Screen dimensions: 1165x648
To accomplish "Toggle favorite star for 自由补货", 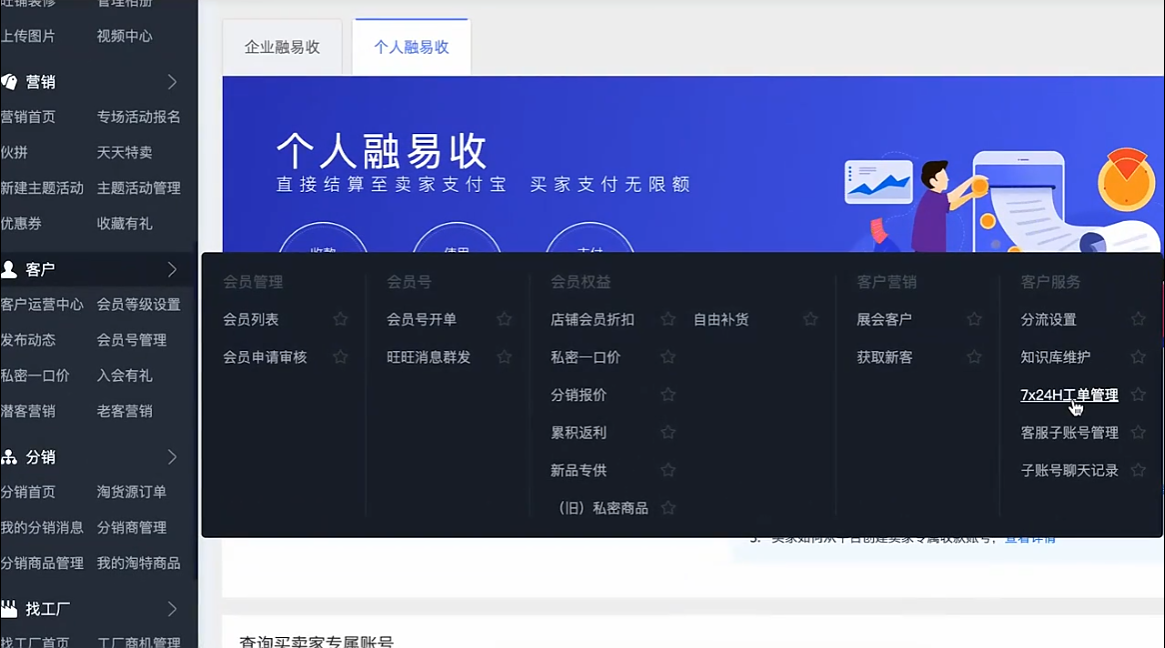I will (810, 320).
